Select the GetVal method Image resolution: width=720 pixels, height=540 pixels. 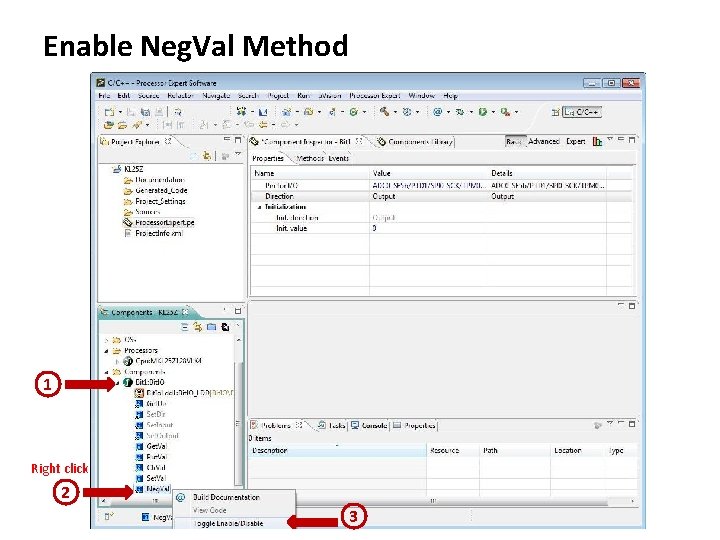(x=157, y=446)
